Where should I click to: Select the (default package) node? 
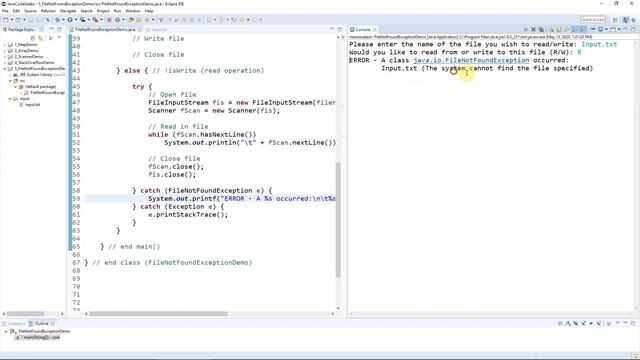[37, 87]
